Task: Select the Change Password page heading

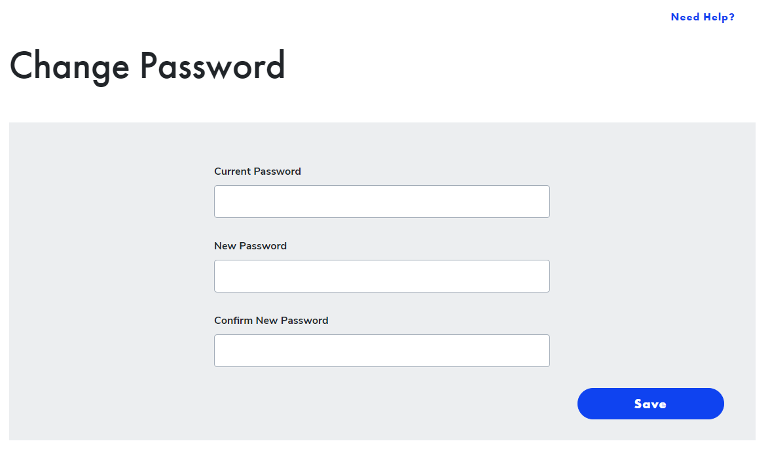Action: [x=147, y=67]
